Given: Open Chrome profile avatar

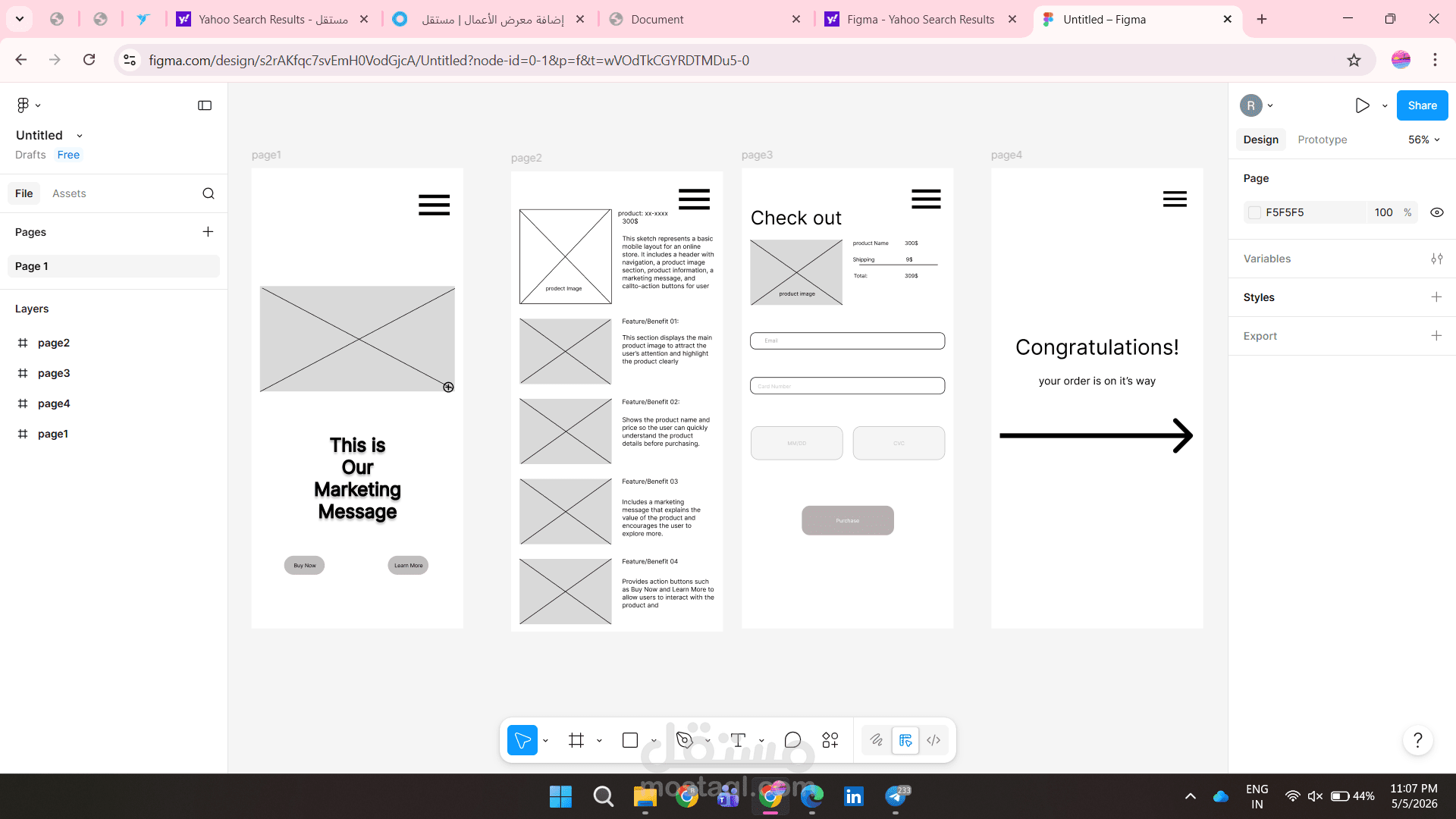Looking at the screenshot, I should click(x=1401, y=60).
